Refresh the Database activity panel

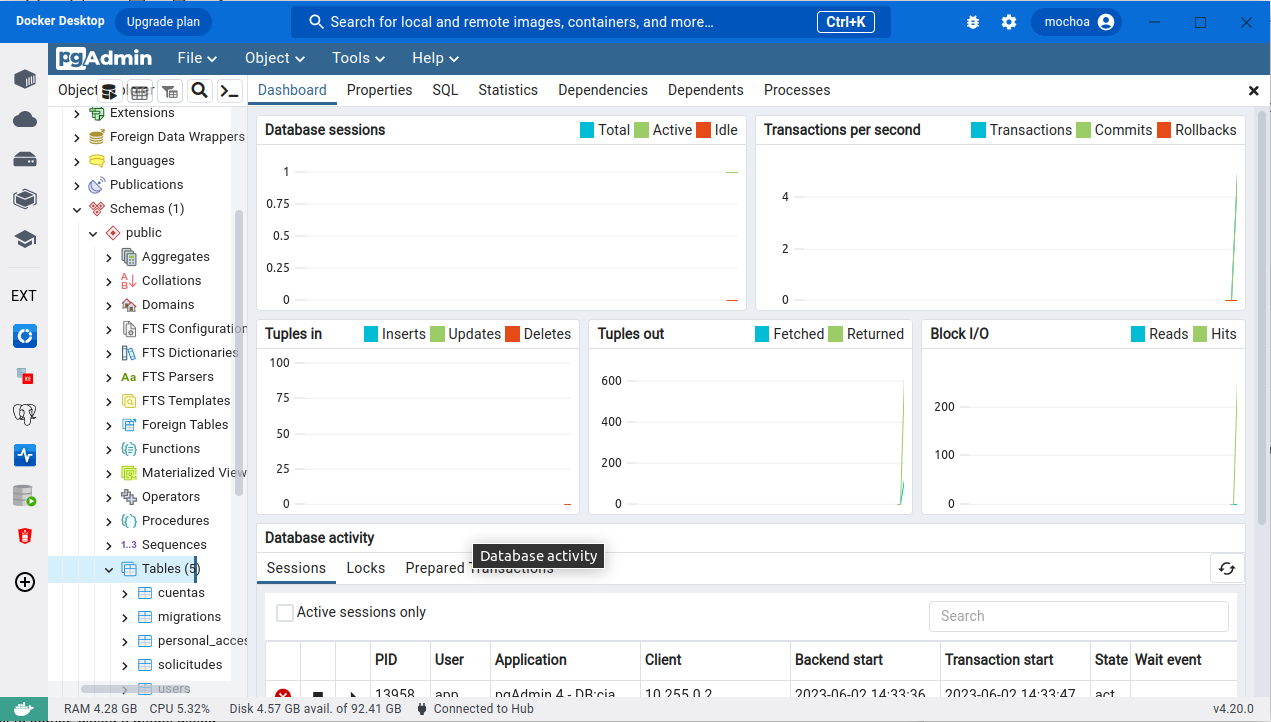pos(1227,568)
